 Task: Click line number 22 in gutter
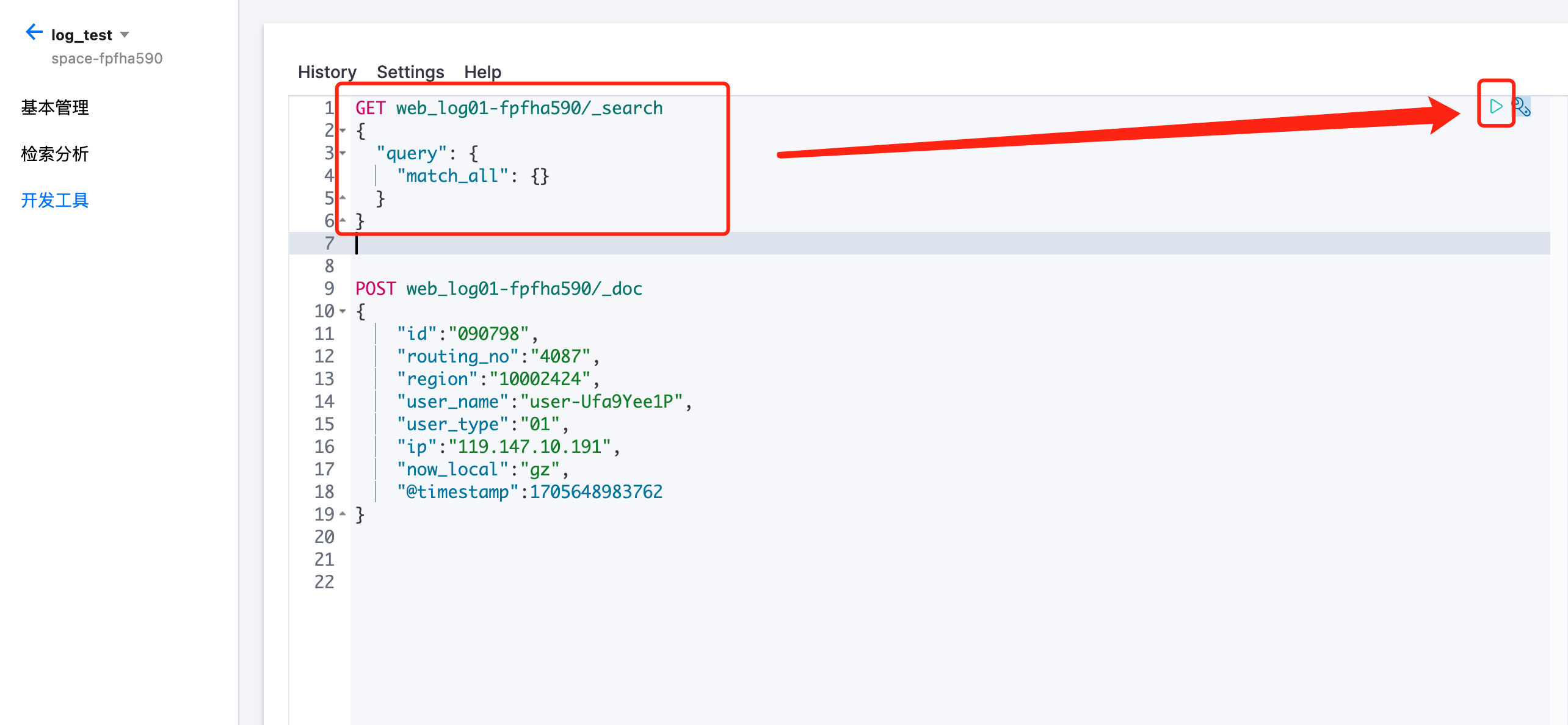[324, 582]
